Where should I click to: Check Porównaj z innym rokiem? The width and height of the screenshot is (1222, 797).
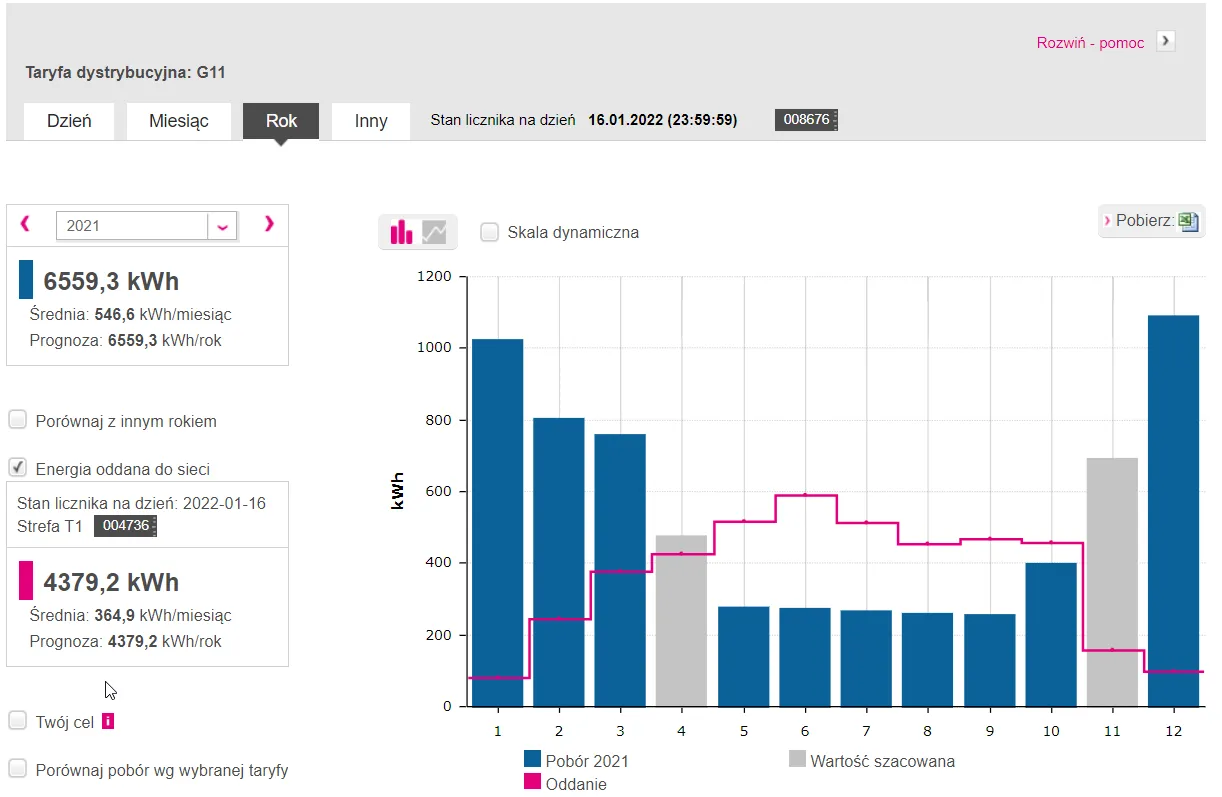click(18, 420)
